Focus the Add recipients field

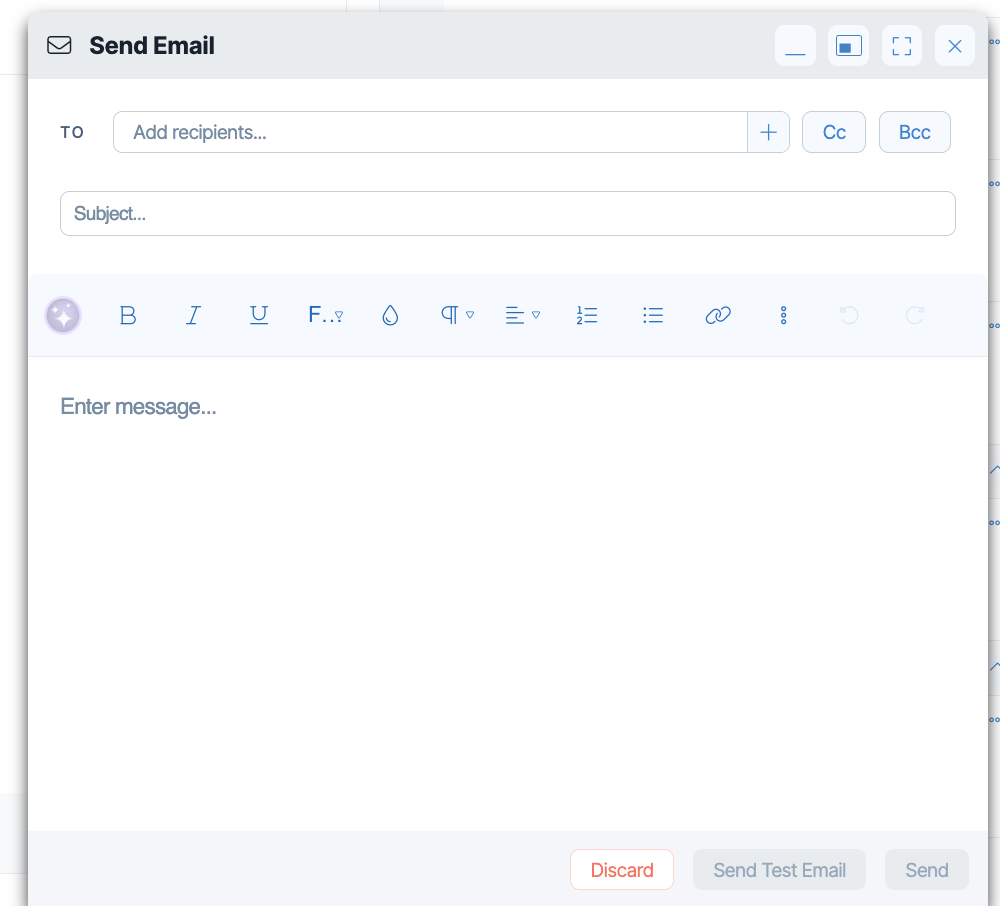(430, 132)
